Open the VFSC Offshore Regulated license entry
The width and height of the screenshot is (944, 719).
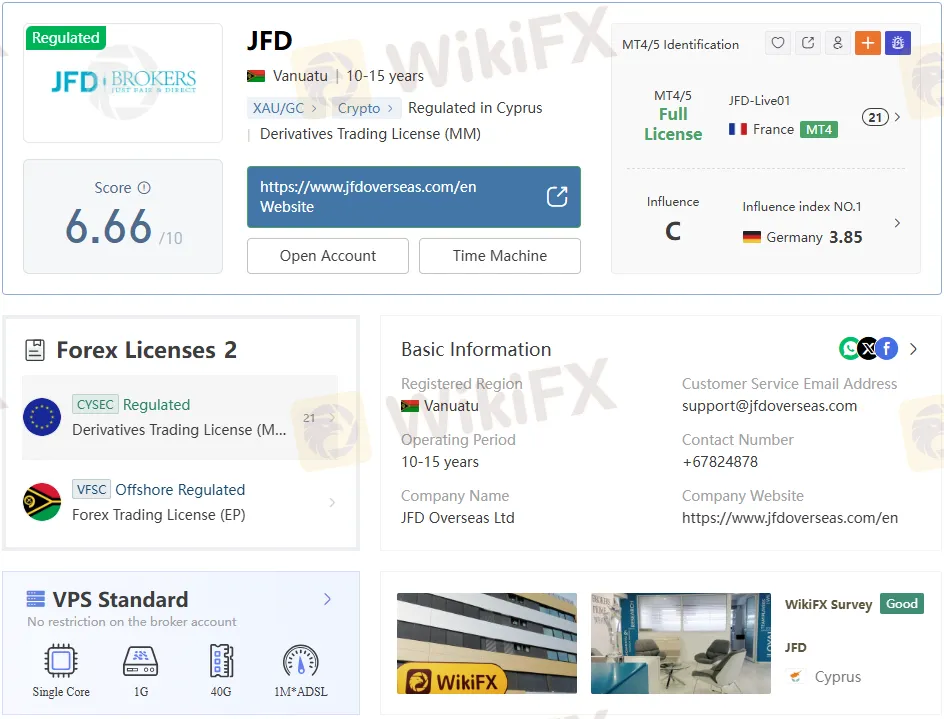pos(180,502)
